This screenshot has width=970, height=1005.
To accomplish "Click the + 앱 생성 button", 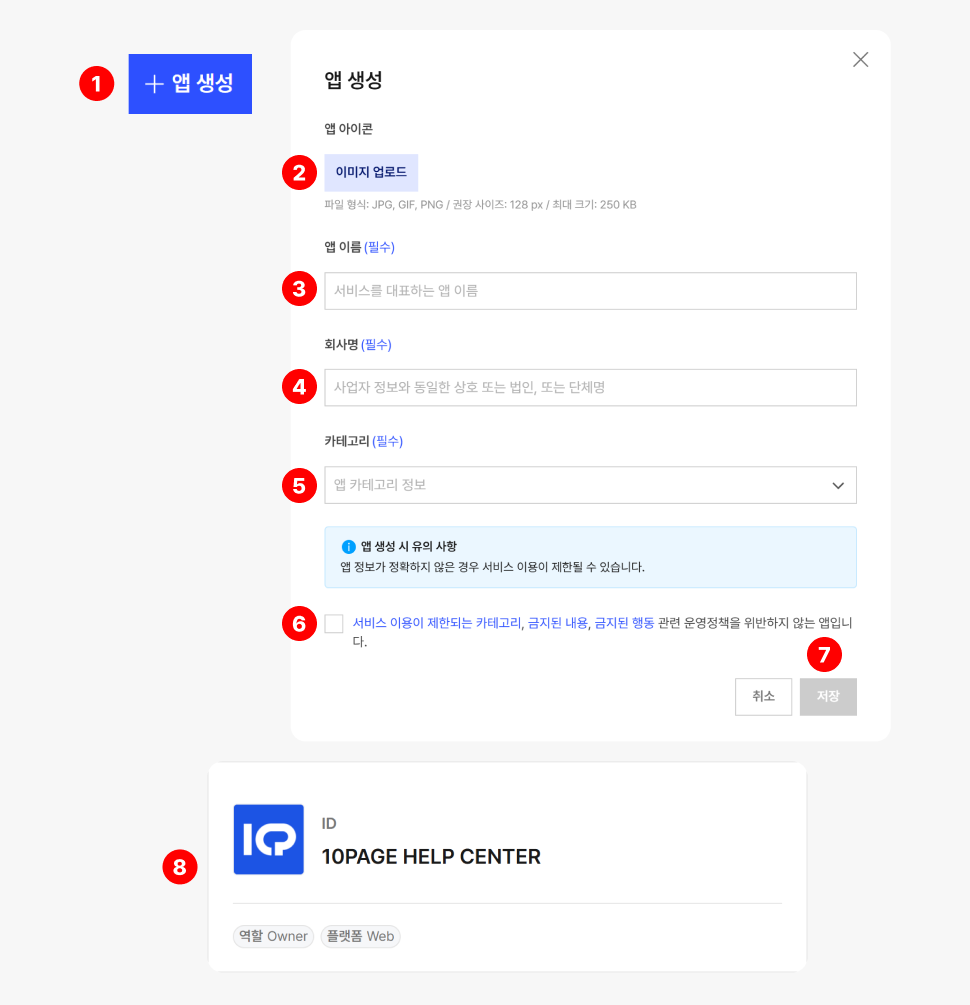I will click(190, 84).
